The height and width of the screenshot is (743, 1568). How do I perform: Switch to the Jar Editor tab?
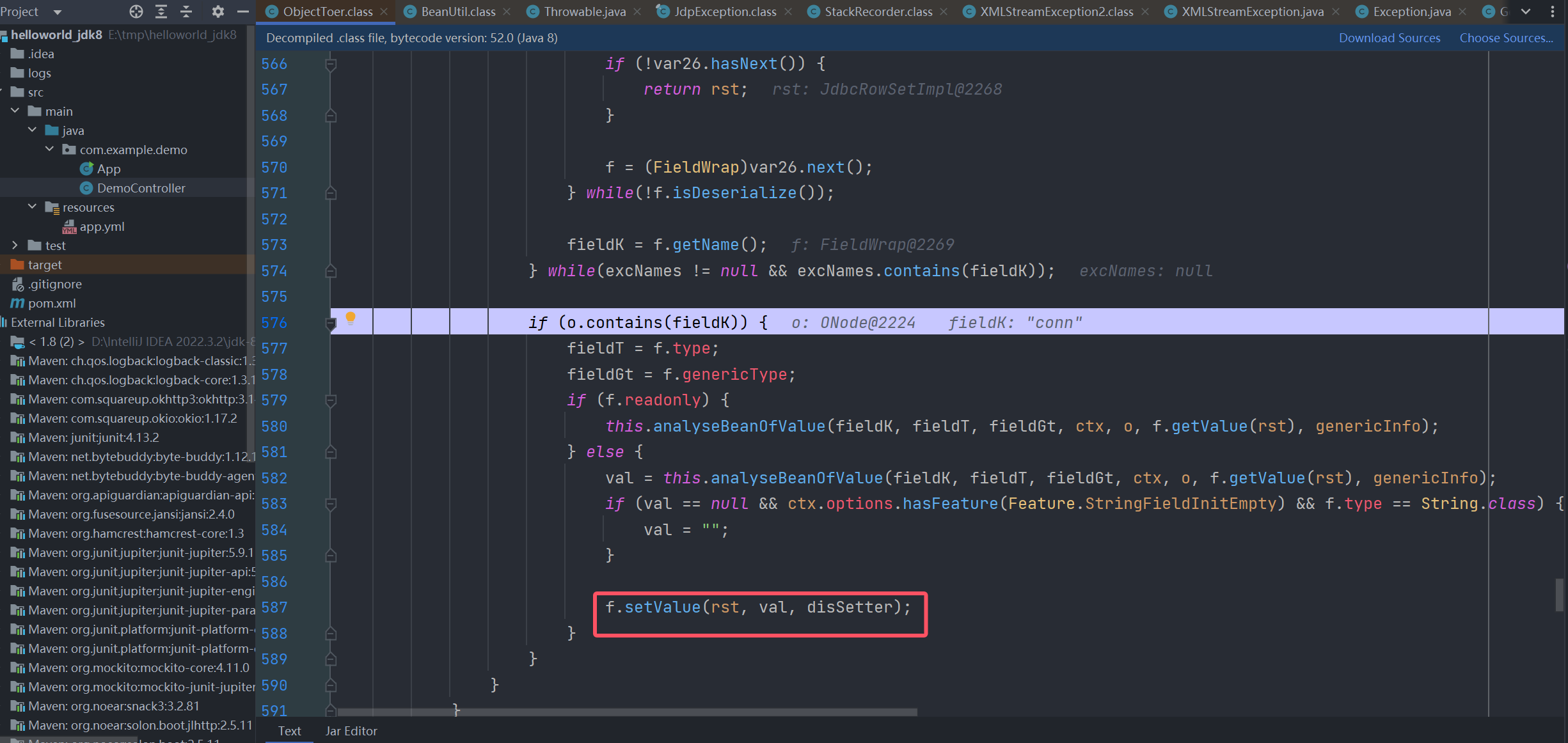click(351, 731)
